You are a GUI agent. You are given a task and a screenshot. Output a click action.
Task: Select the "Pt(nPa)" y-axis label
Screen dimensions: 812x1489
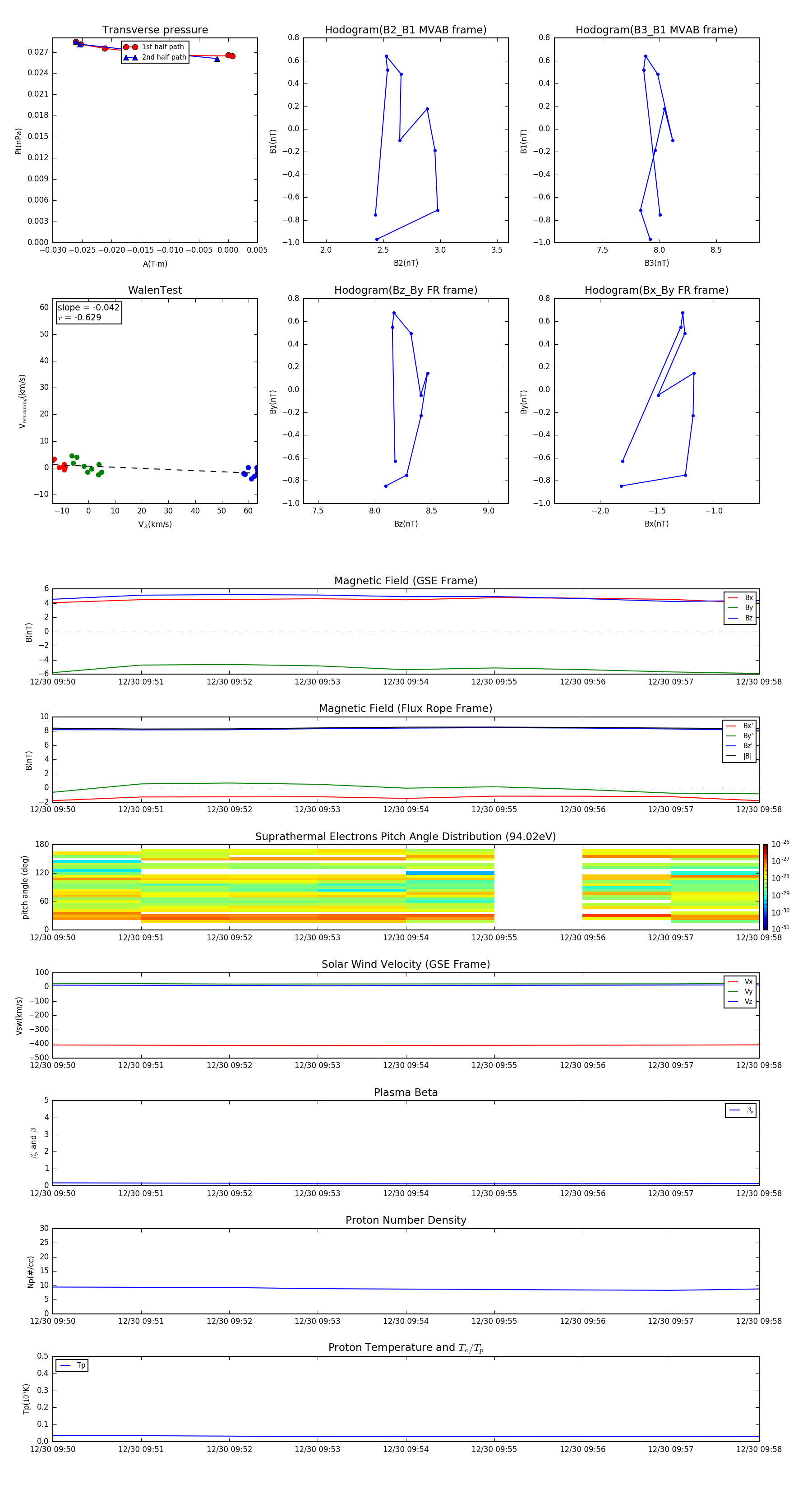click(18, 141)
